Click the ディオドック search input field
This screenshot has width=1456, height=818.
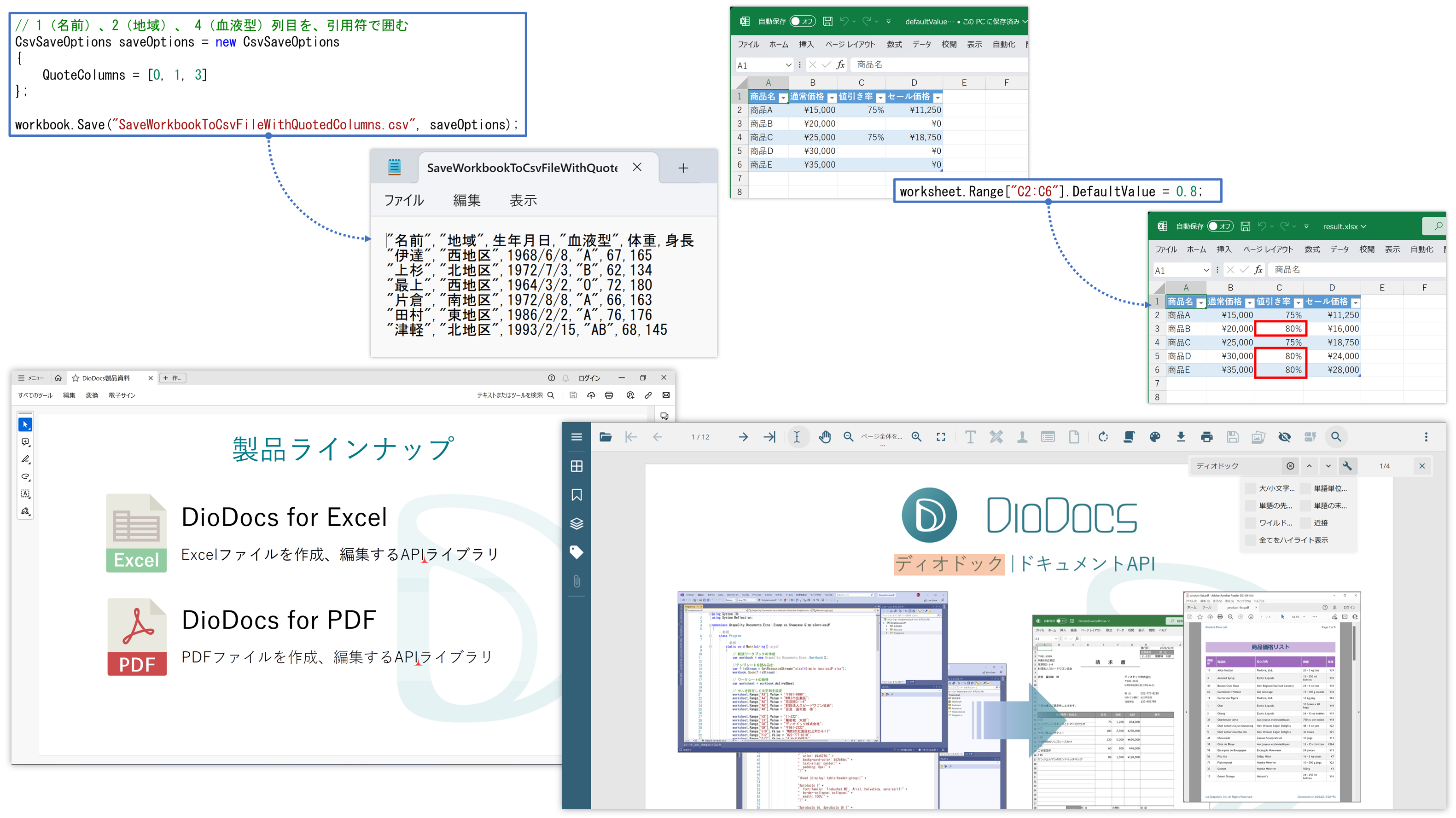tap(1236, 466)
